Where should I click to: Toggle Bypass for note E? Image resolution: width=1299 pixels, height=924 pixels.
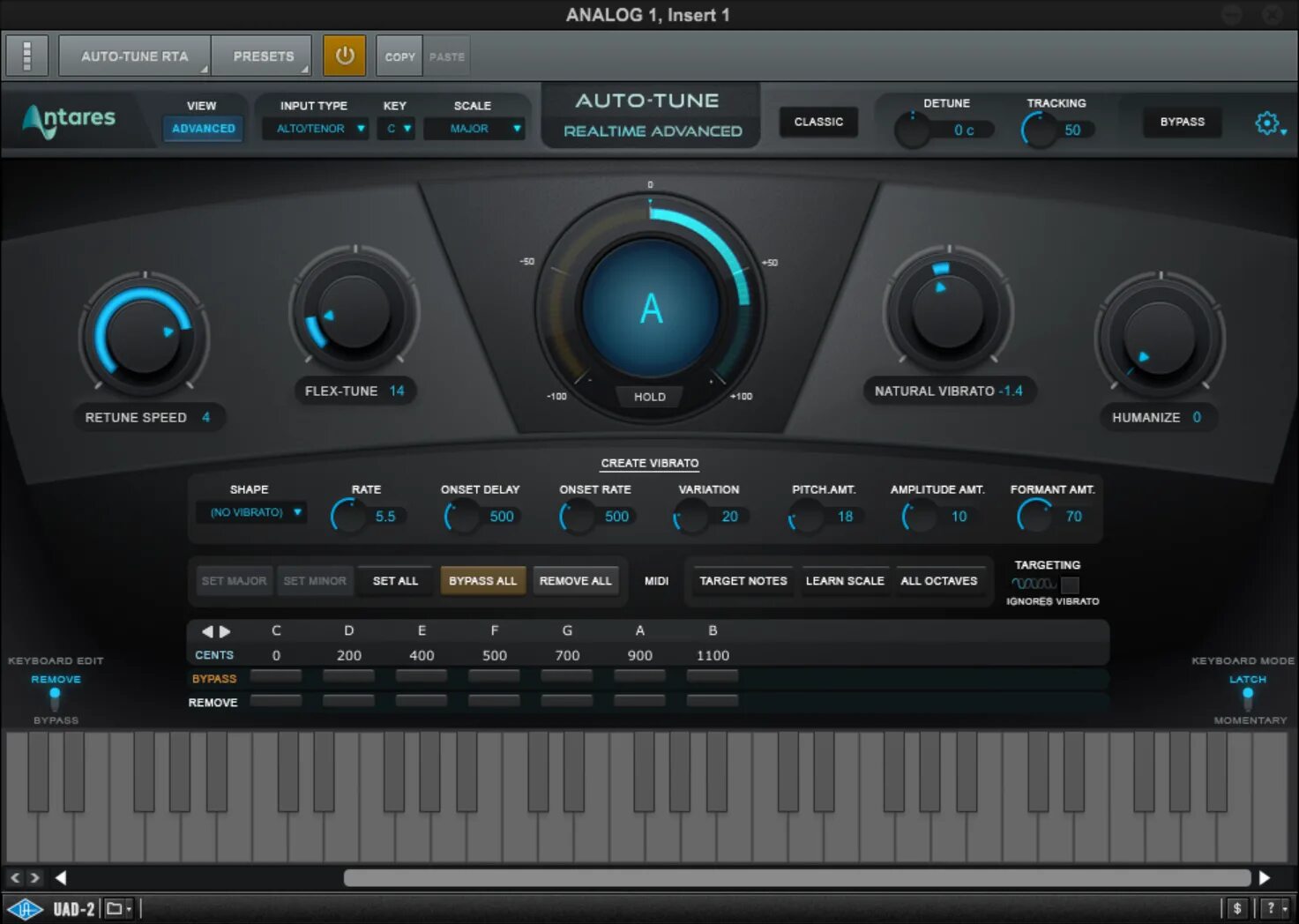tap(422, 676)
